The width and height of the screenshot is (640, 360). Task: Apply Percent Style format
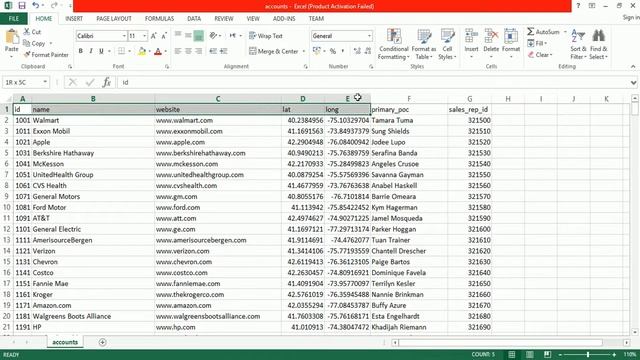[333, 51]
